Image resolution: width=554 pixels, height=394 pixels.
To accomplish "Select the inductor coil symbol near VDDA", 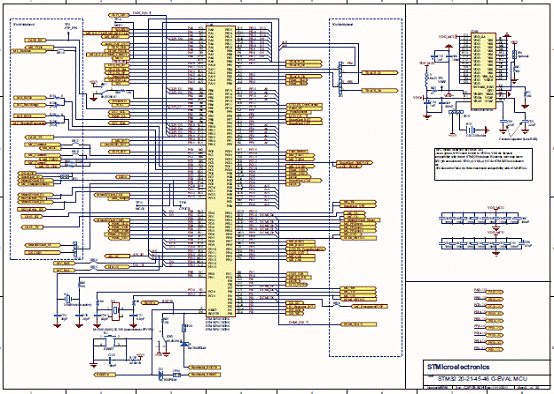I will [x=426, y=81].
